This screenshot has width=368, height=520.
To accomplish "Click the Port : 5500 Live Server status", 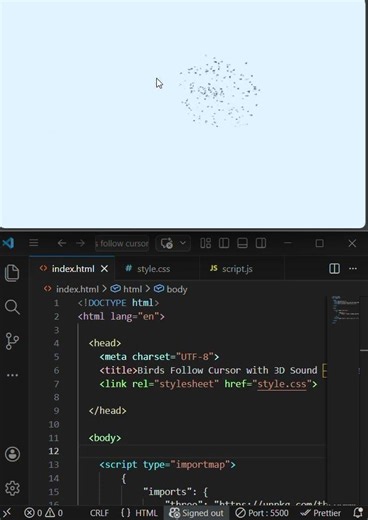I will point(262,513).
